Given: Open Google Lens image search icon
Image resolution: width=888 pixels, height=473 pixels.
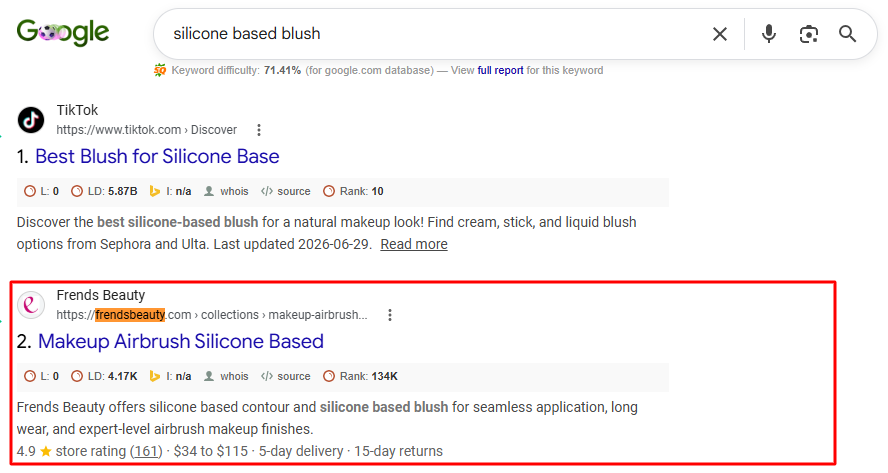Looking at the screenshot, I should [809, 34].
